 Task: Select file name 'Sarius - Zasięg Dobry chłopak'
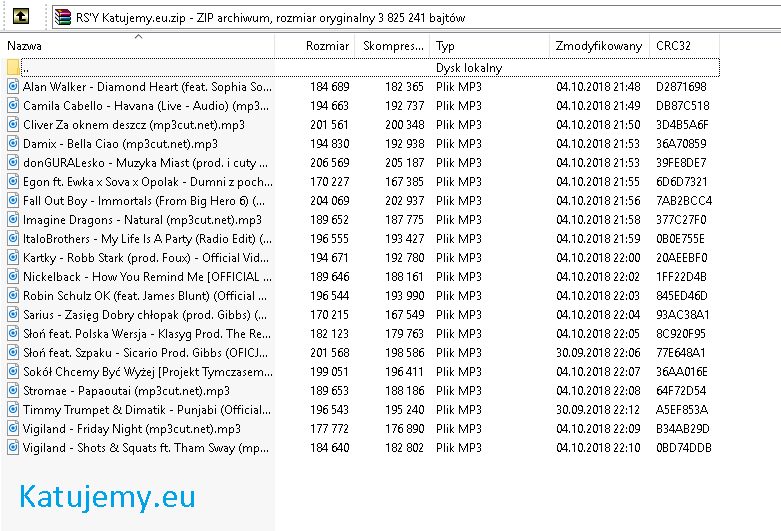point(145,315)
